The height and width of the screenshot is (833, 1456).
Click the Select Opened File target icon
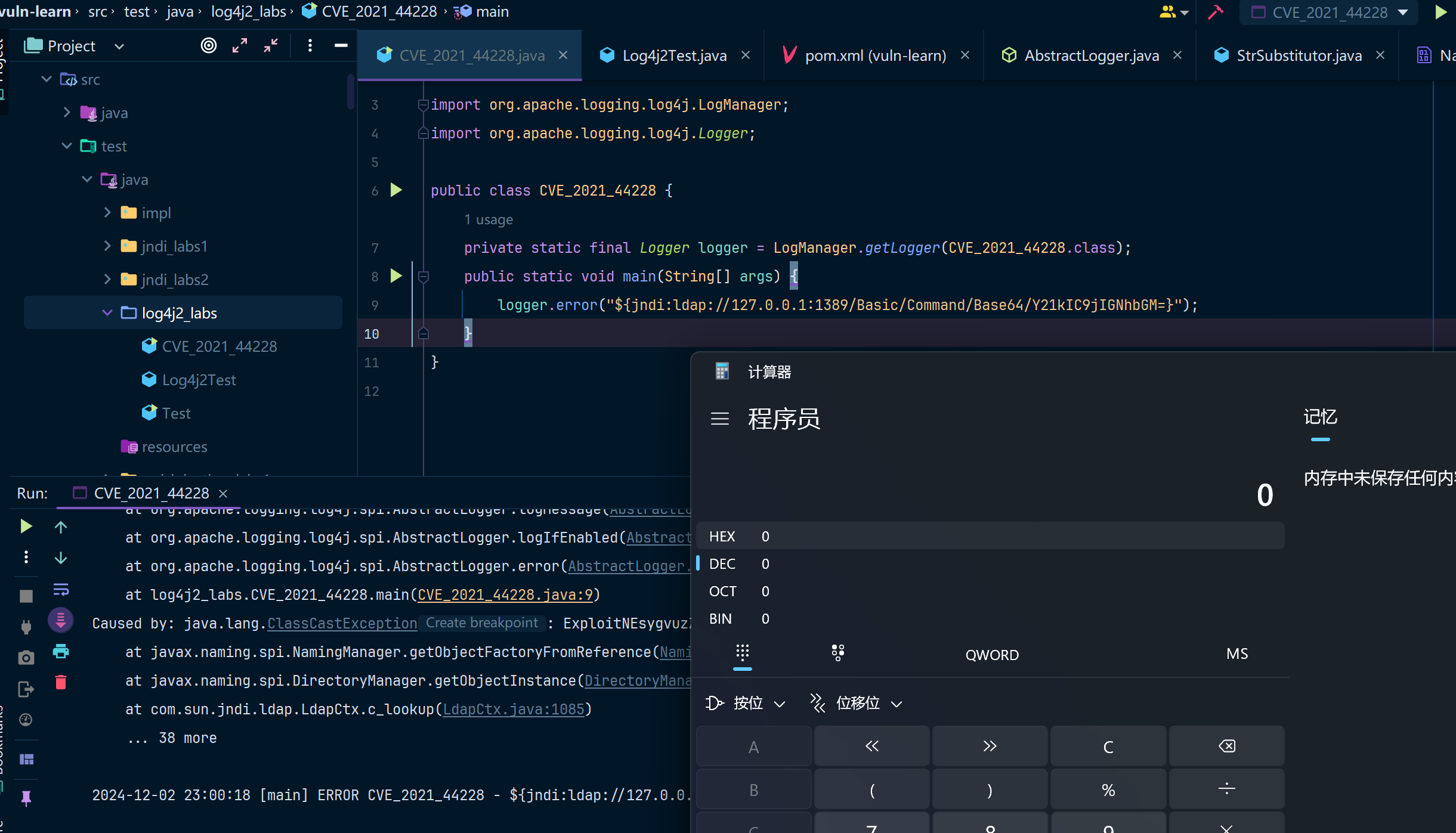click(x=209, y=45)
